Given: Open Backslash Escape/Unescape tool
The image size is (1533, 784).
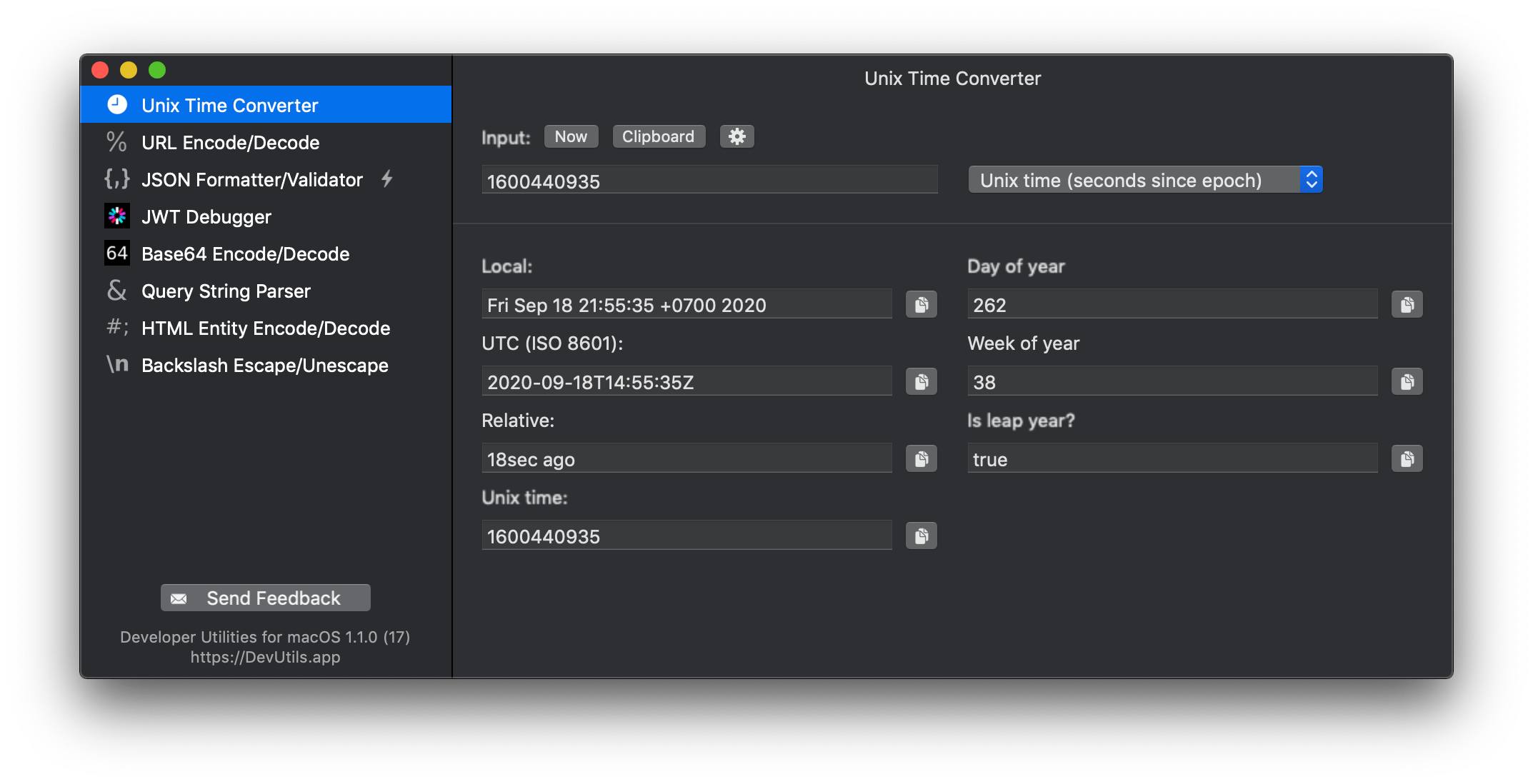Looking at the screenshot, I should click(x=264, y=366).
